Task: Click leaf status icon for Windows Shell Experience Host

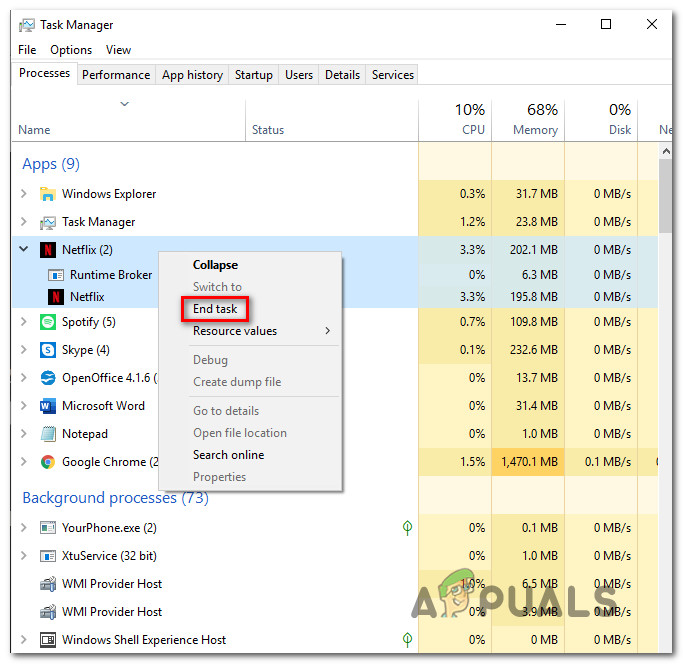Action: tap(407, 639)
